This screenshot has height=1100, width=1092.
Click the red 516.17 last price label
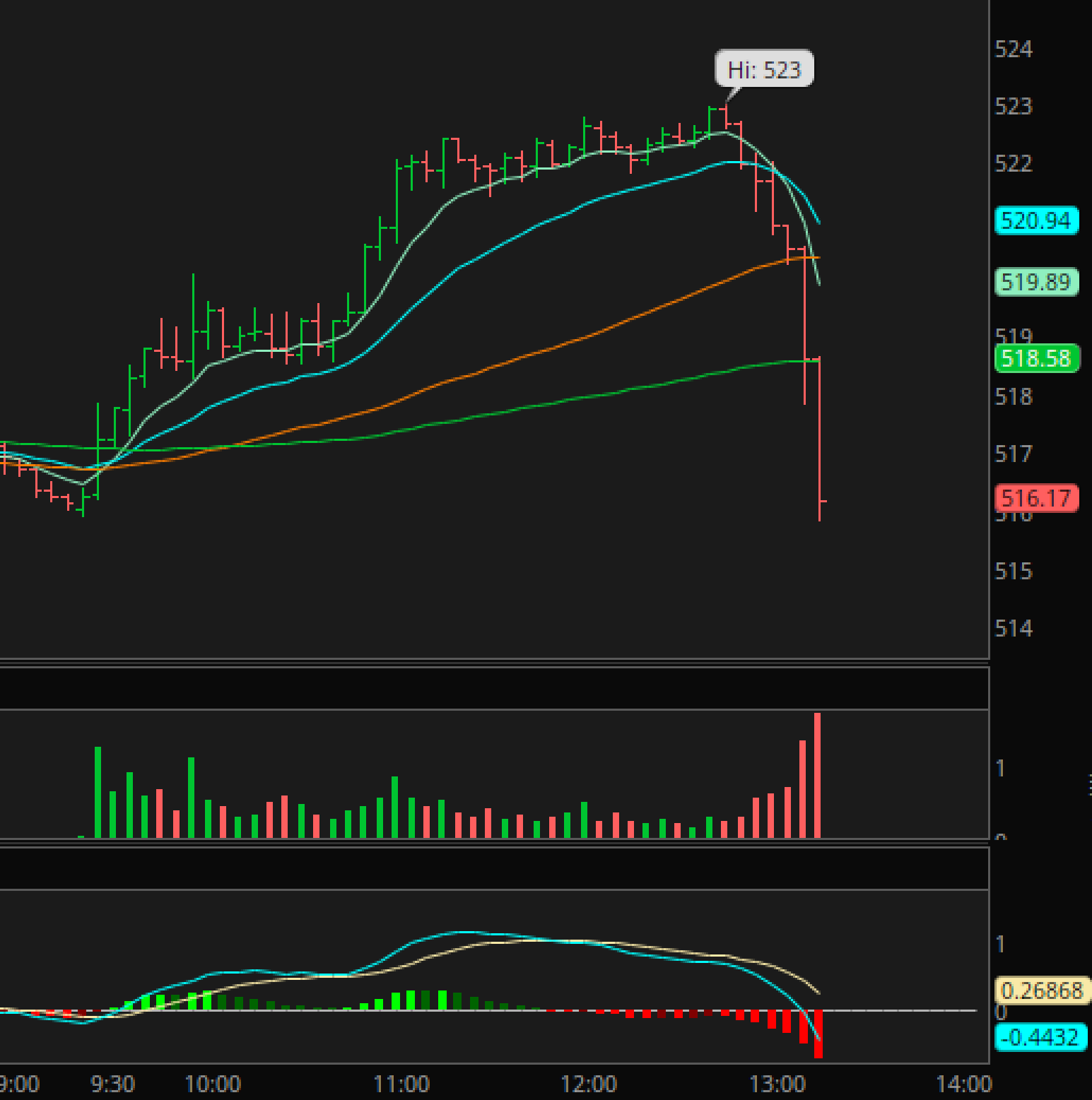pos(1036,498)
